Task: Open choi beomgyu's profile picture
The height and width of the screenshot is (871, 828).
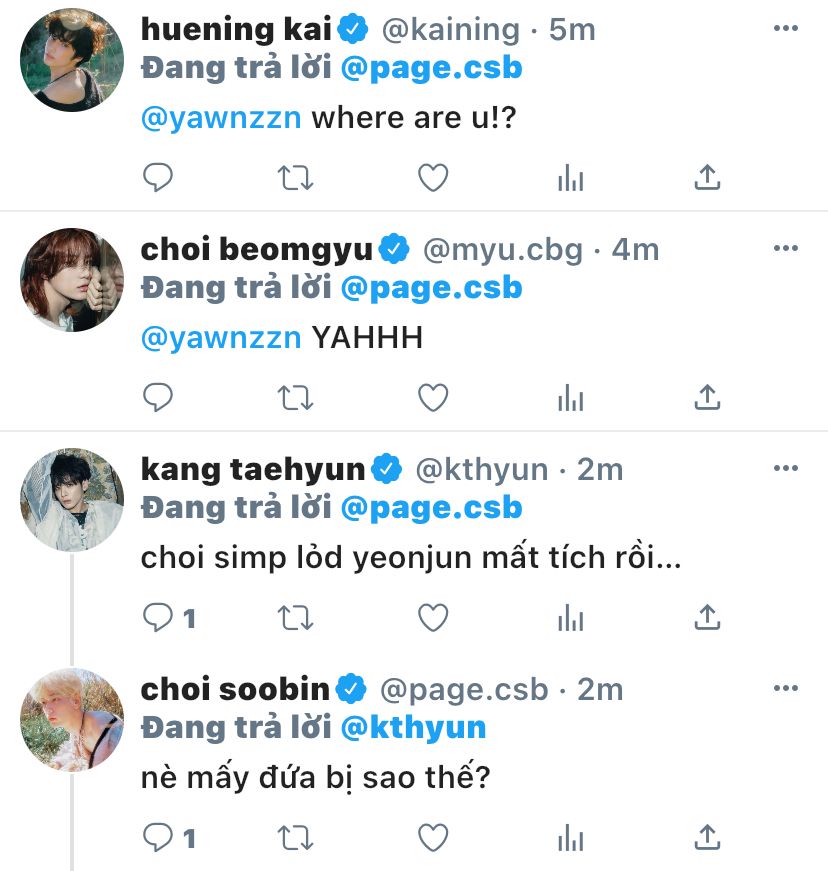Action: pos(72,279)
